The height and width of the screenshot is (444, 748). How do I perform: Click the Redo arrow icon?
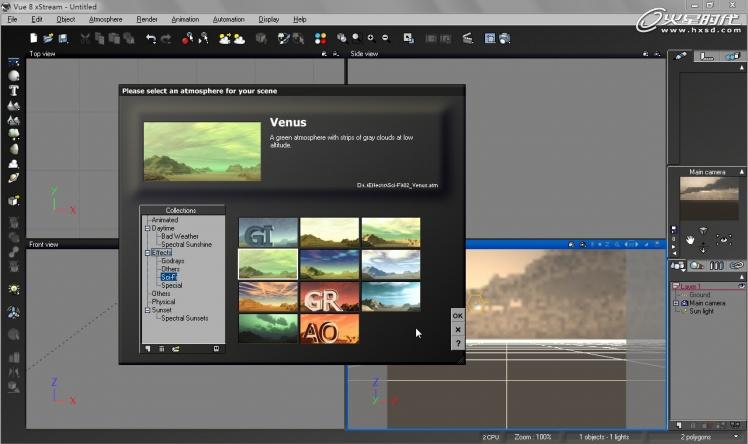pyautogui.click(x=166, y=39)
